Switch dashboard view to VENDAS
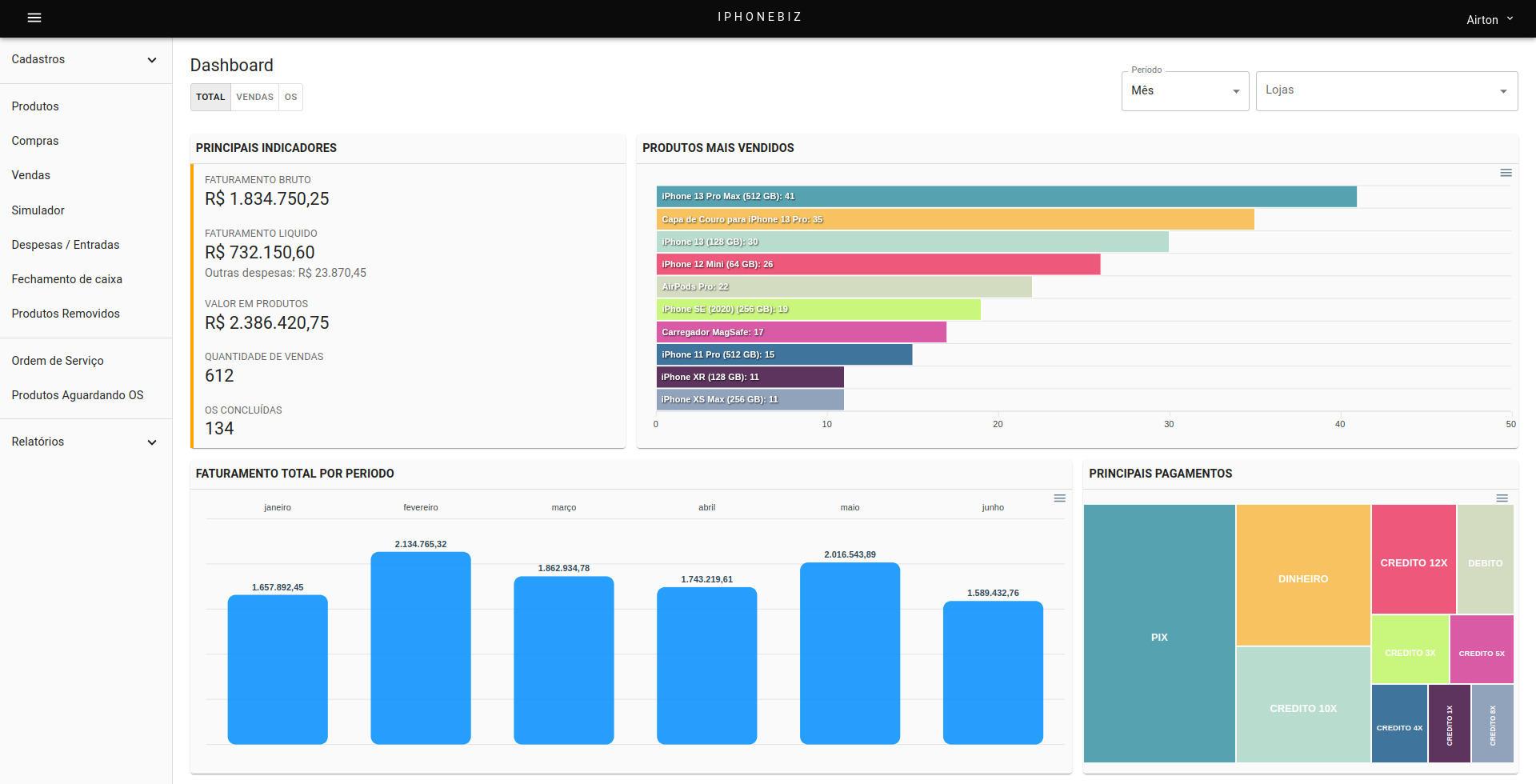Viewport: 1536px width, 784px height. coord(254,97)
